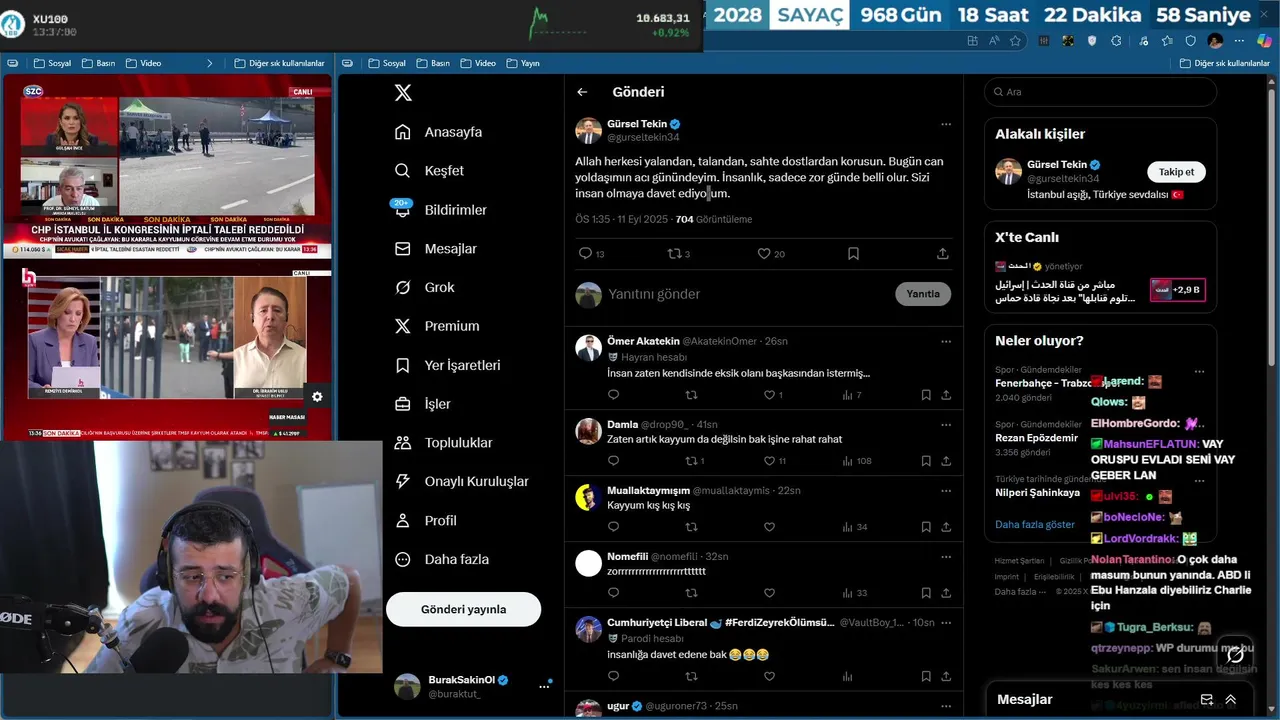Screen dimensions: 1280x720
Task: Click Daha fazla göster link
Action: click(x=1035, y=524)
